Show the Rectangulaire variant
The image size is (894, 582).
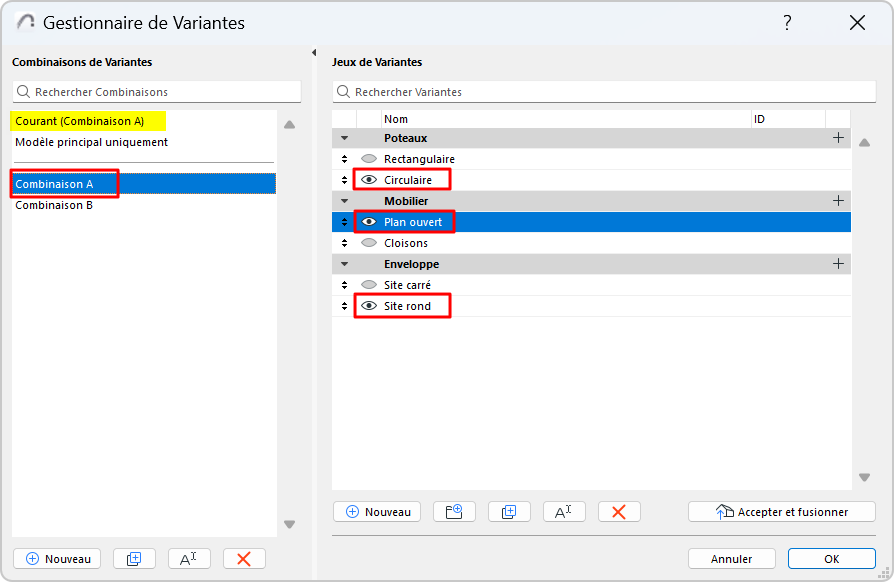(369, 159)
